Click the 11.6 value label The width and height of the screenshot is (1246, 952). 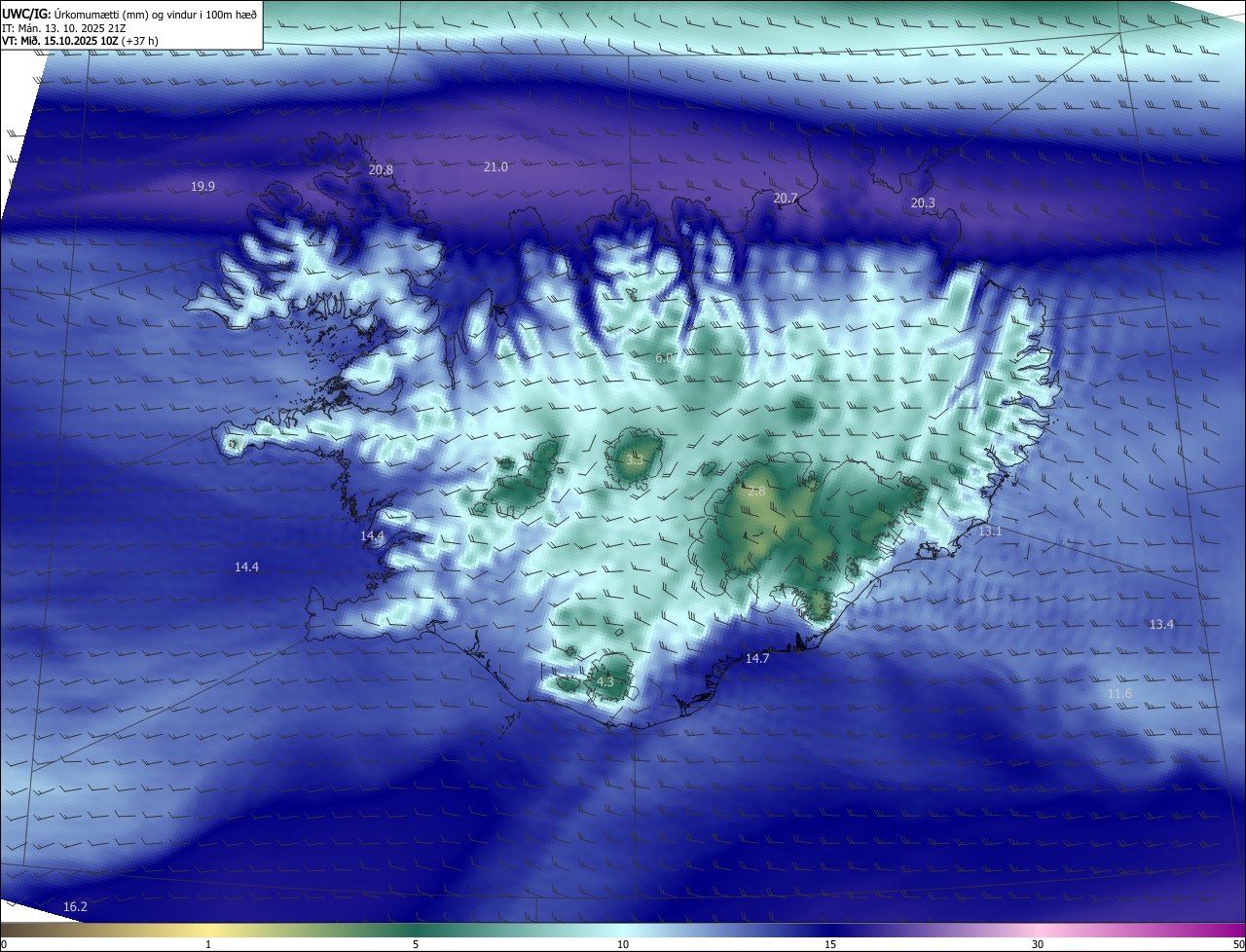coord(1120,693)
